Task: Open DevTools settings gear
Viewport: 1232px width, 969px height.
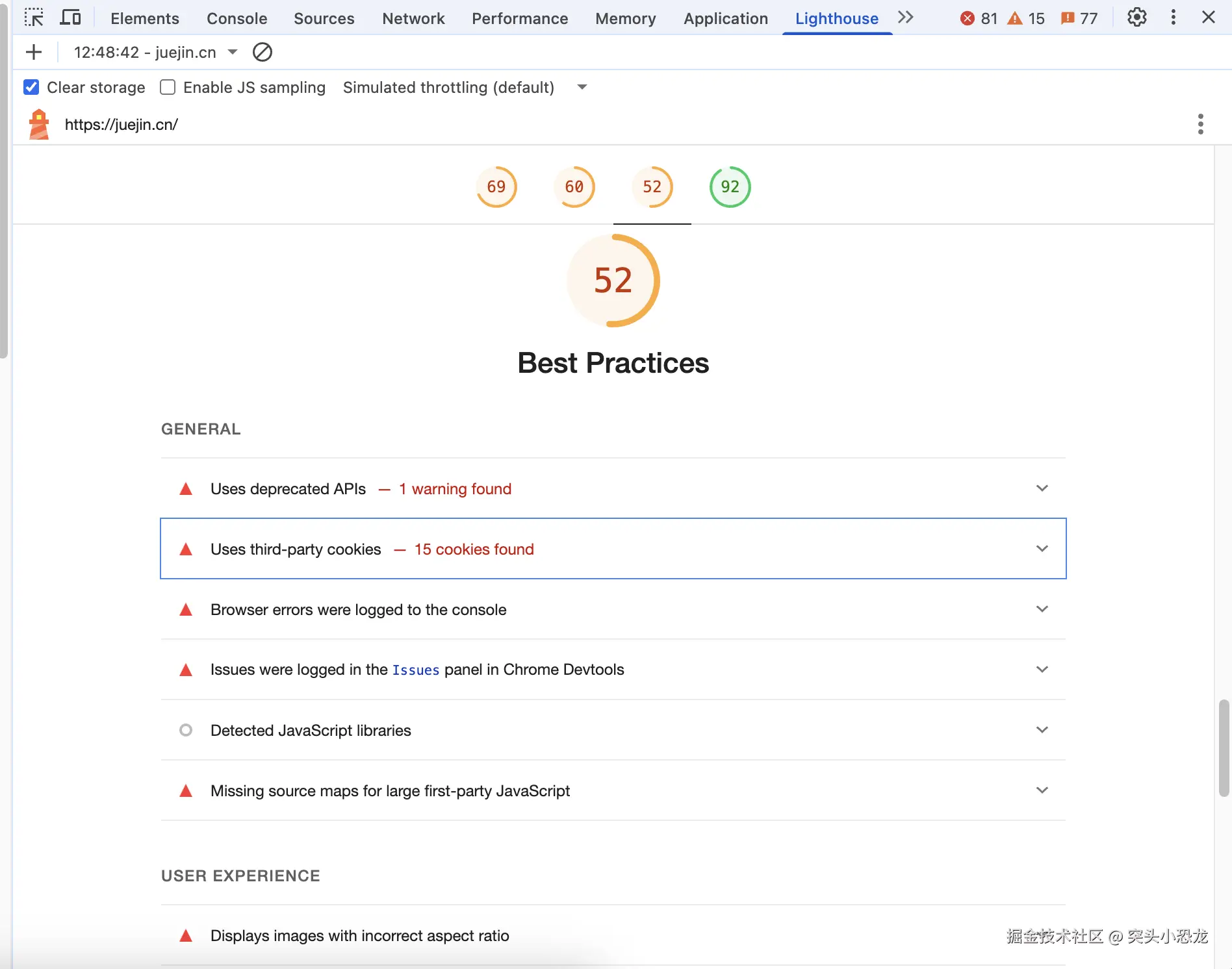Action: click(1136, 18)
